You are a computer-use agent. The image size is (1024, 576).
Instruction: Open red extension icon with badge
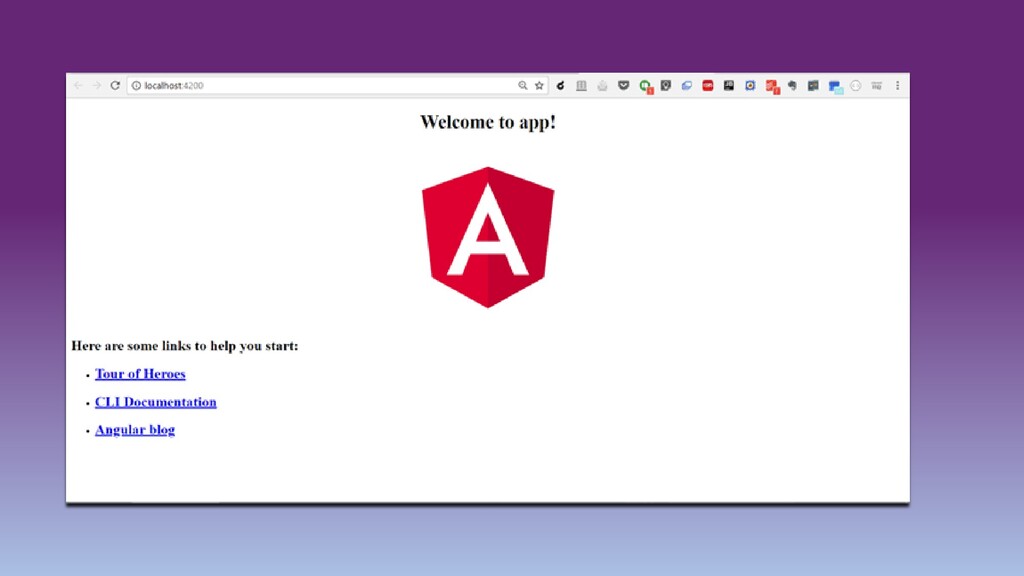tap(773, 86)
